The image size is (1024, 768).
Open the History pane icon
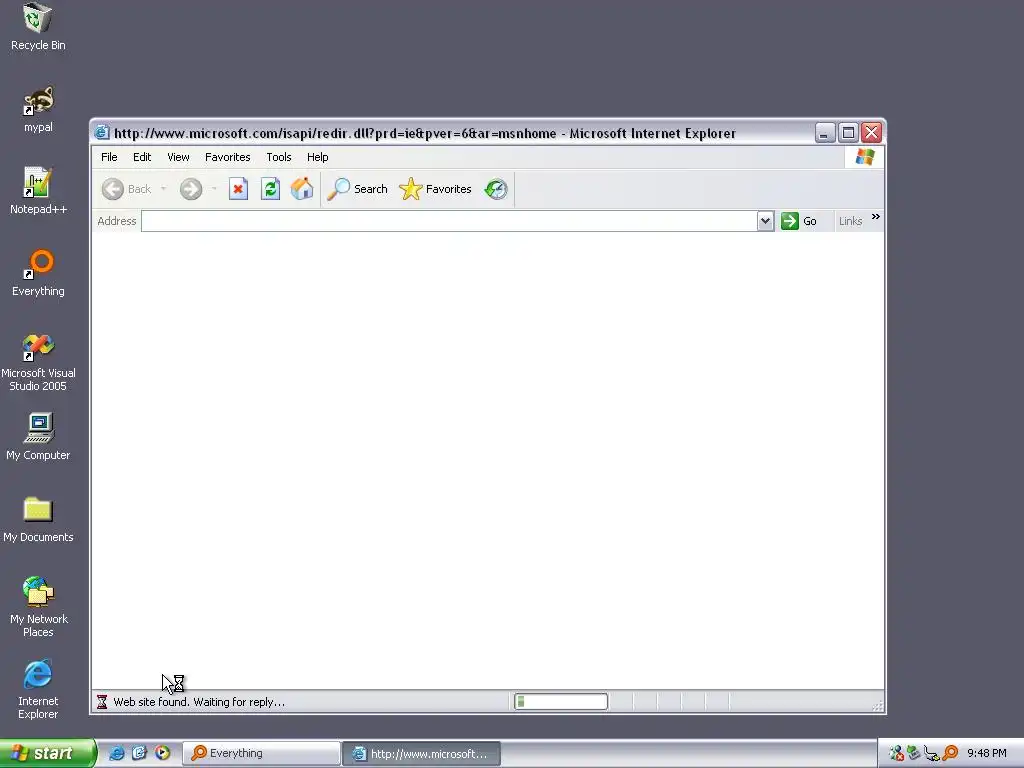click(x=496, y=189)
